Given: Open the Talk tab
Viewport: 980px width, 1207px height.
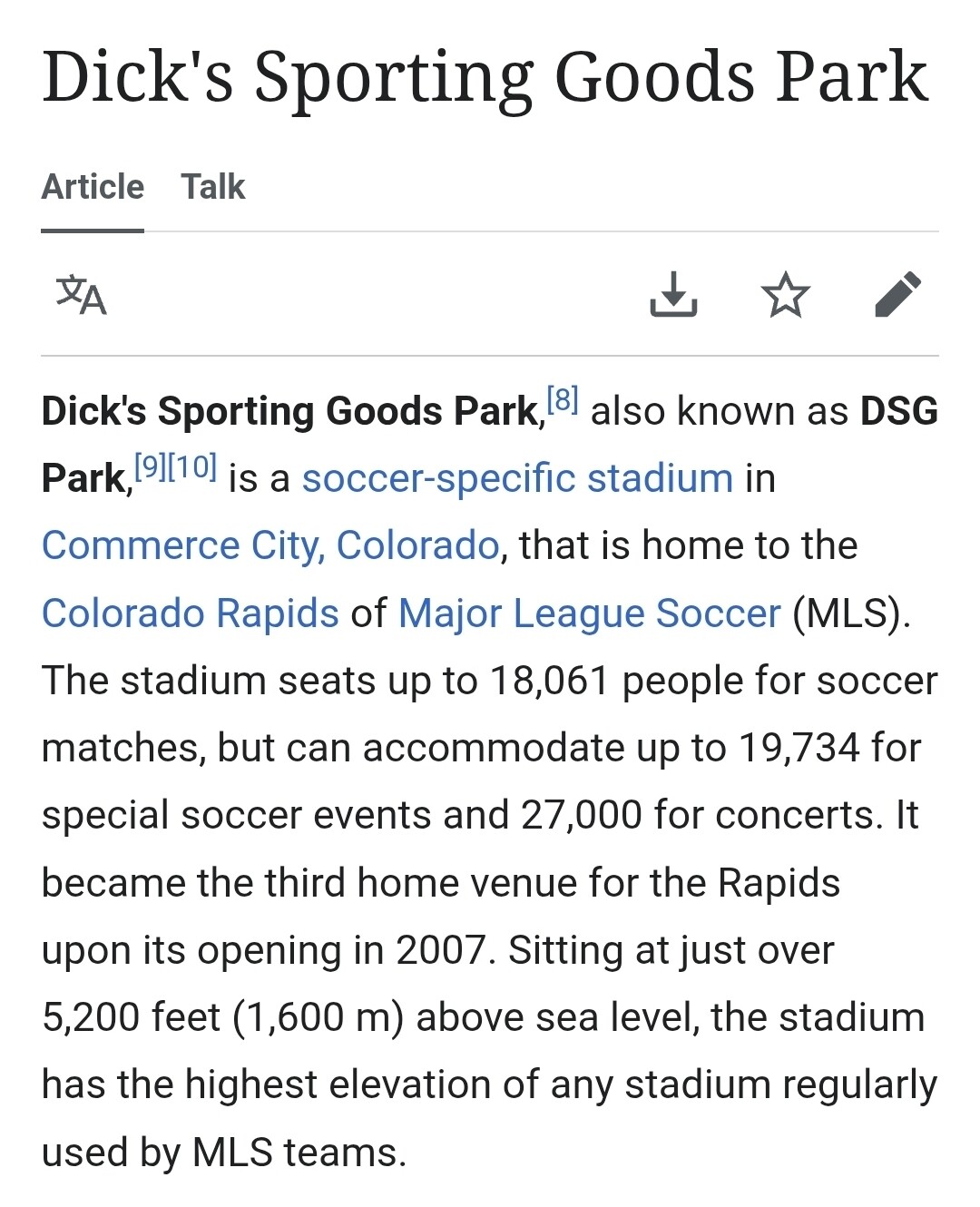Looking at the screenshot, I should pos(212,187).
